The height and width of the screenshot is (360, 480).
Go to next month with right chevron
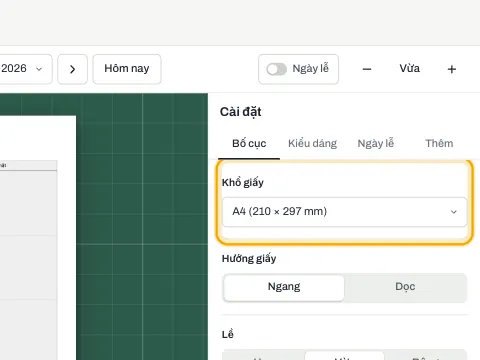(x=72, y=69)
